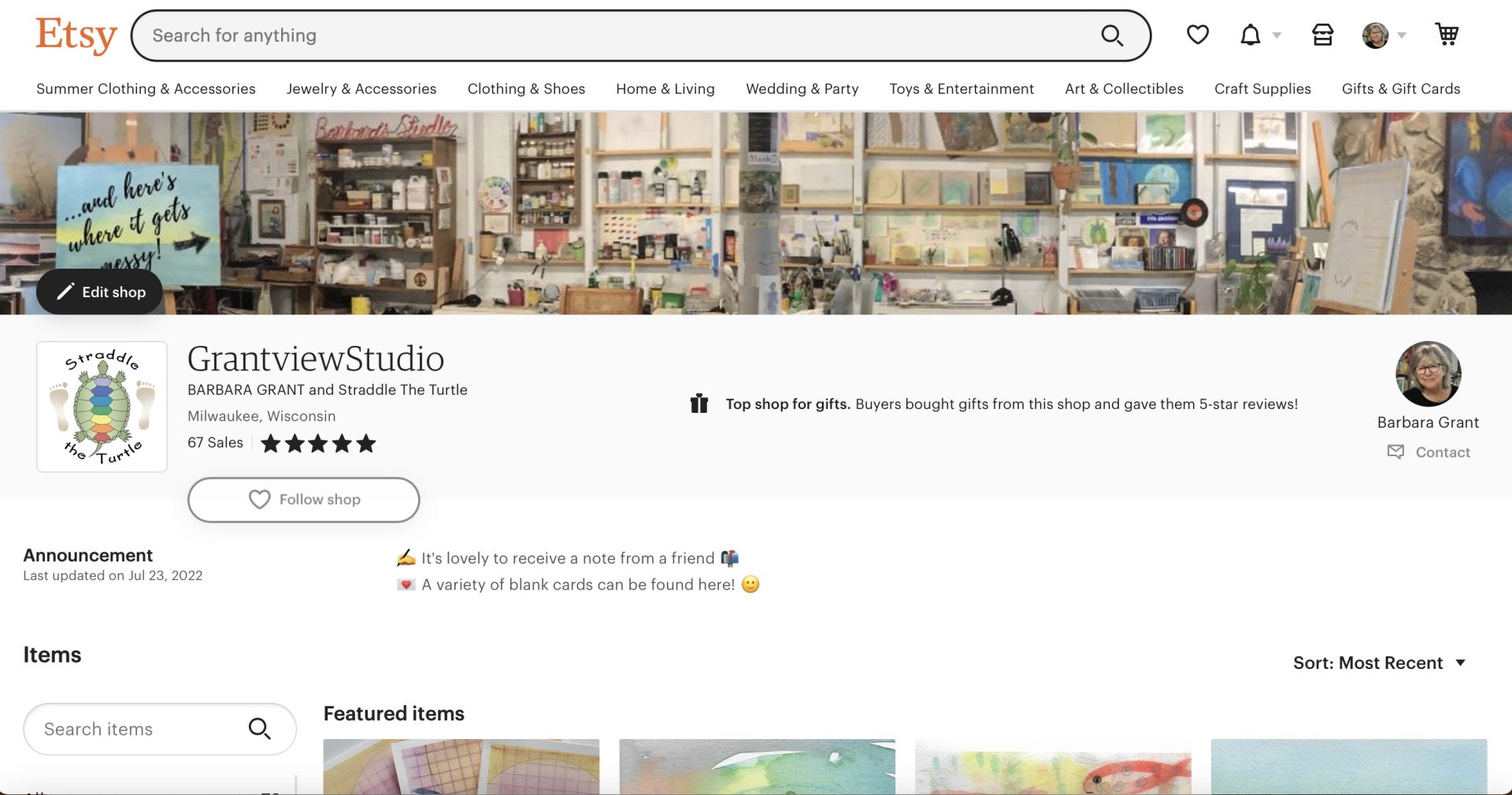
Task: Click the Barbara Grant owner name
Action: pos(1428,422)
